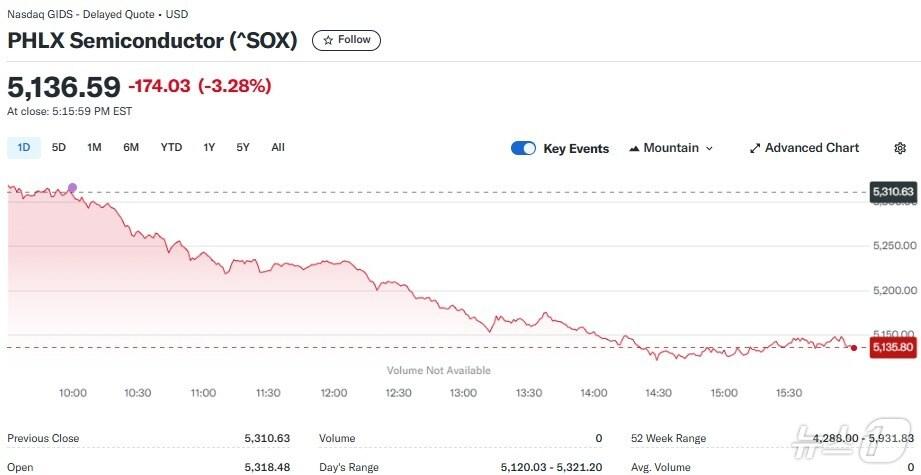Click the Mountain chart type icon
This screenshot has width=921, height=475.
[634, 148]
